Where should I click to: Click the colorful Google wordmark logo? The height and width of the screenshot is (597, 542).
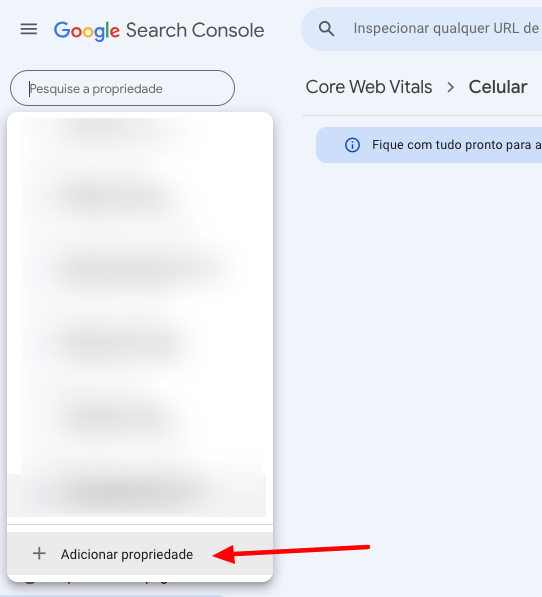coord(87,30)
